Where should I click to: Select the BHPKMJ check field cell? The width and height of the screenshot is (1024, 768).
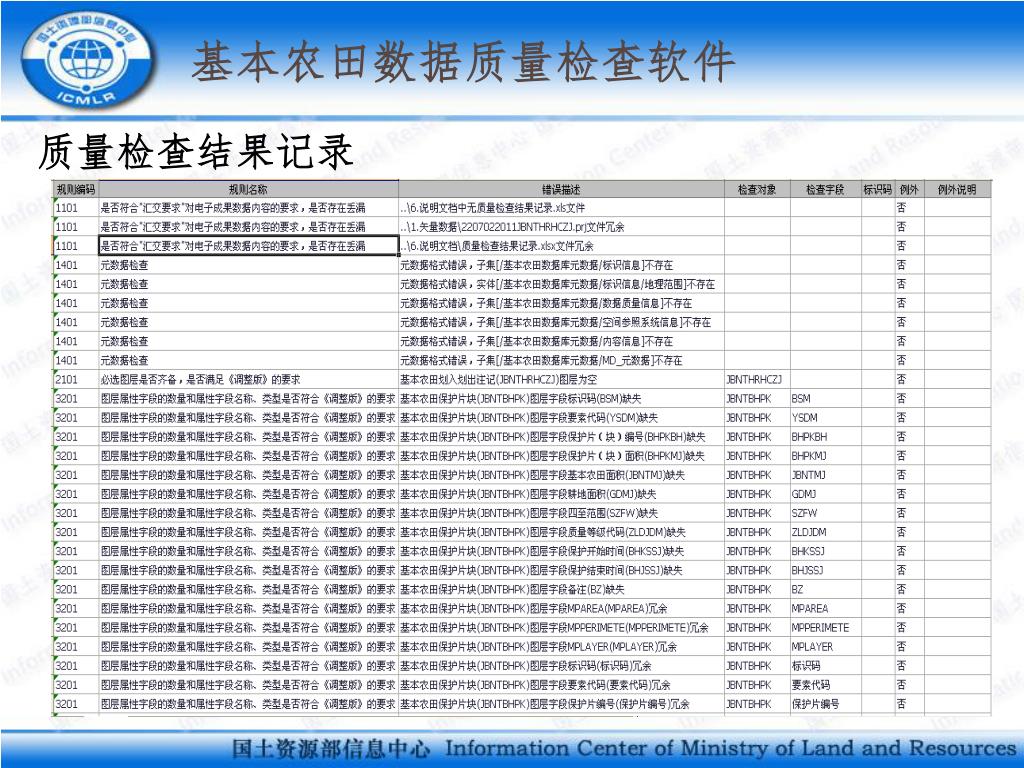825,456
